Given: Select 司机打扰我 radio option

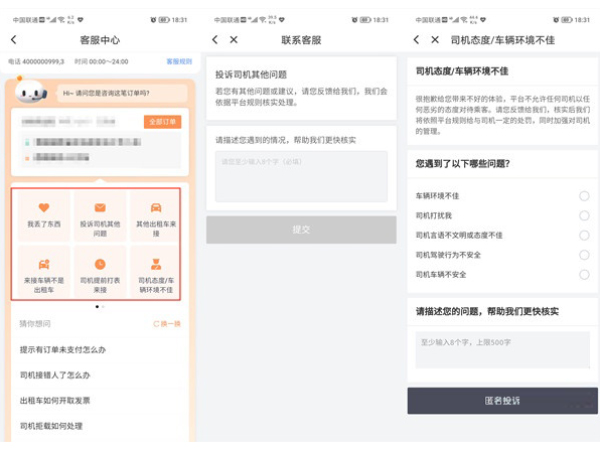Looking at the screenshot, I should (584, 215).
